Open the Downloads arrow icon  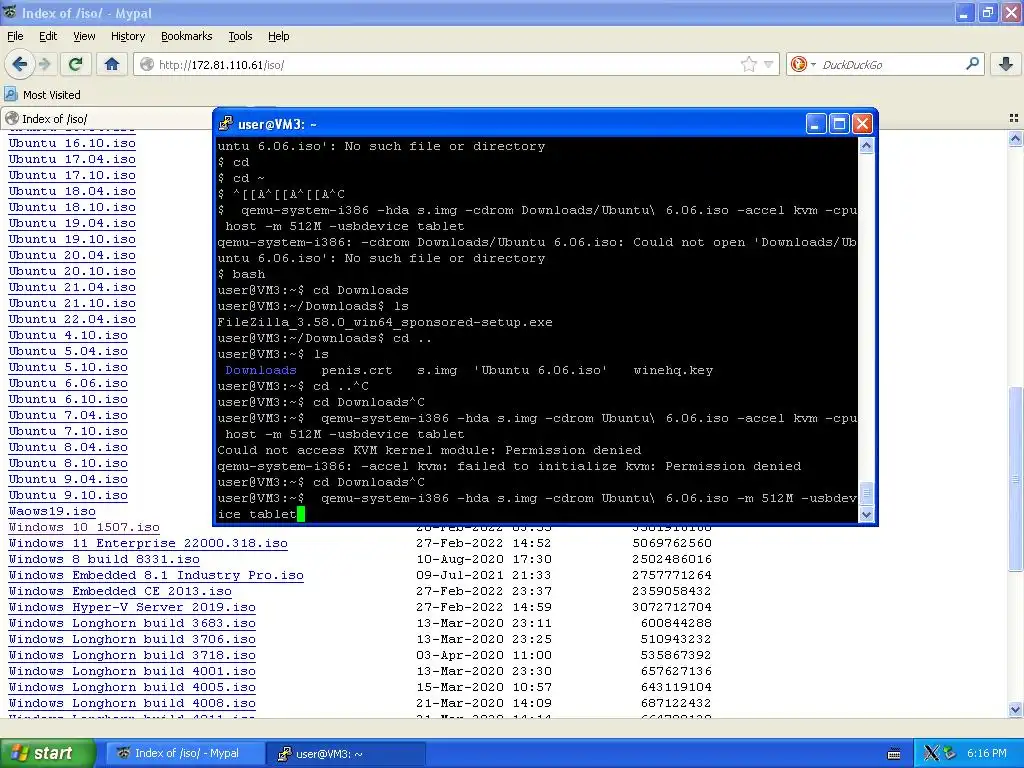[1006, 64]
